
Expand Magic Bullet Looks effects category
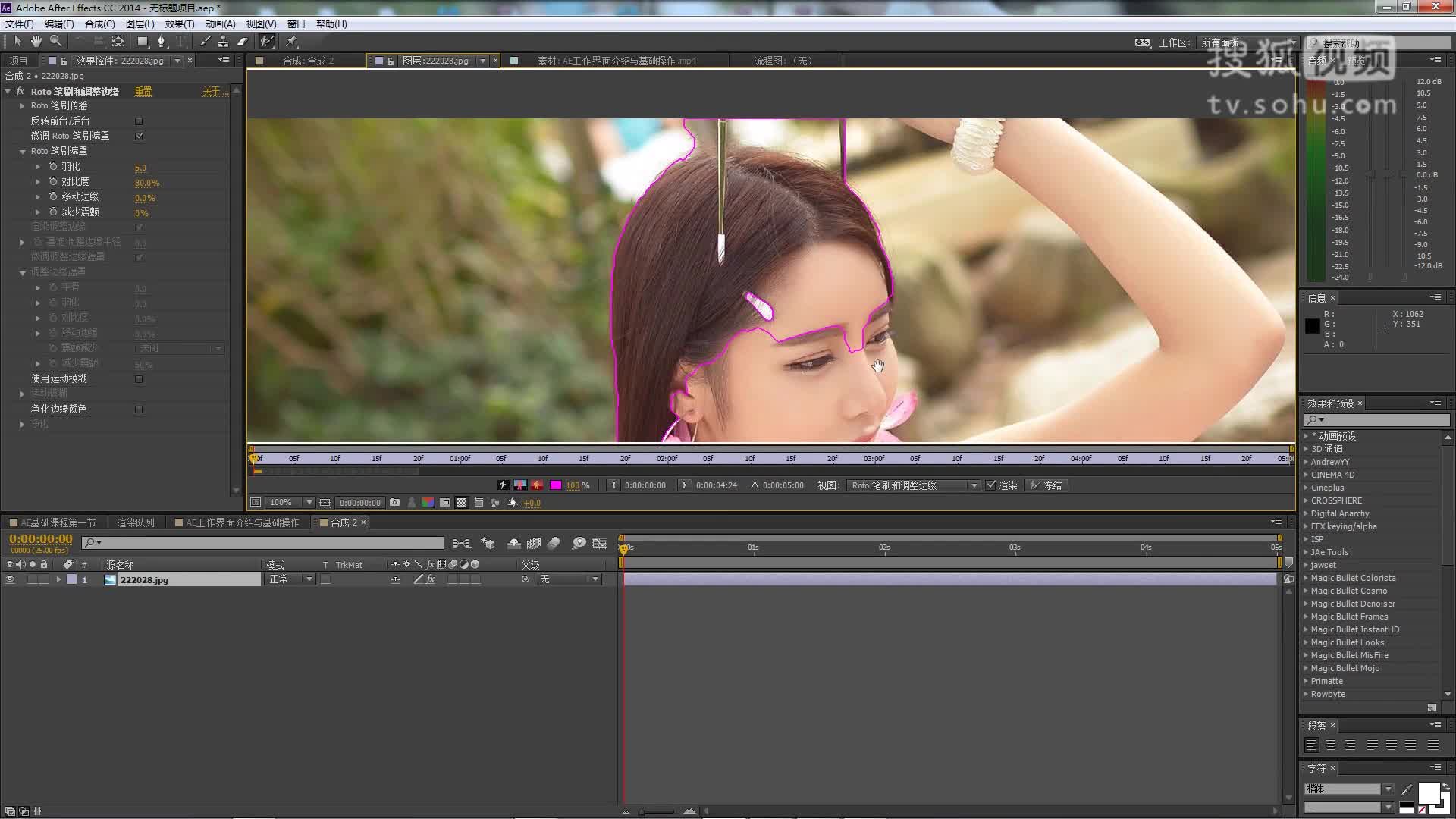pos(1306,643)
